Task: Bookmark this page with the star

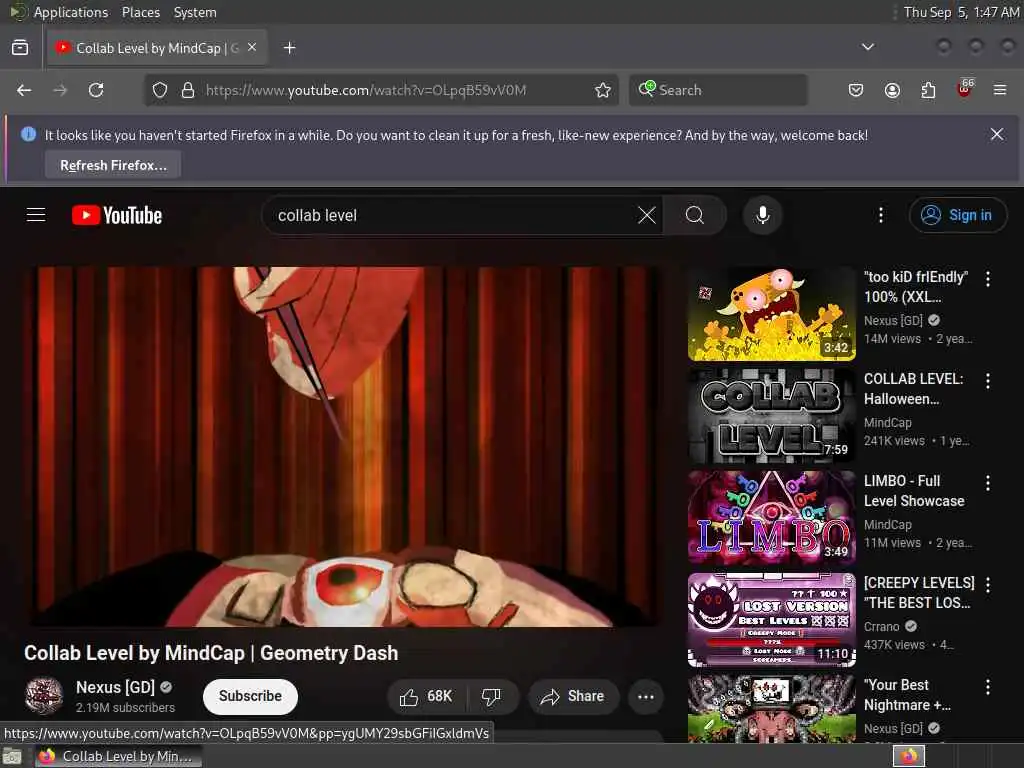Action: click(603, 90)
